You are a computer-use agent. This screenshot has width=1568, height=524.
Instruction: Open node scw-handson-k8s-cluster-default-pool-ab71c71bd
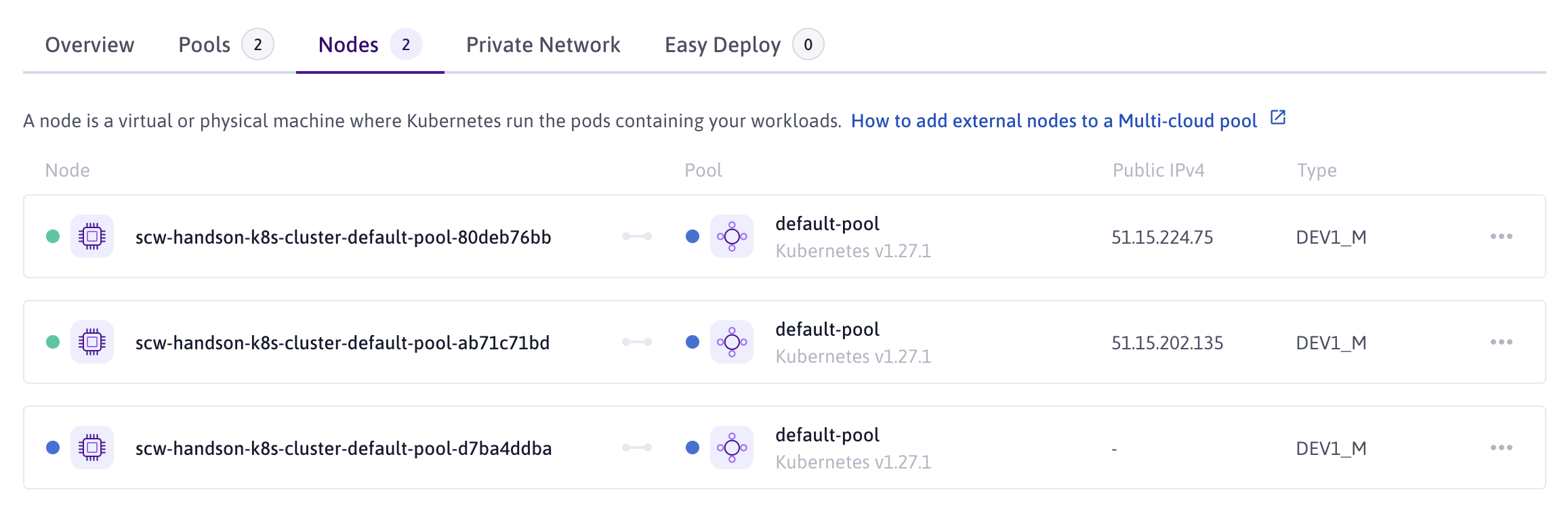342,343
